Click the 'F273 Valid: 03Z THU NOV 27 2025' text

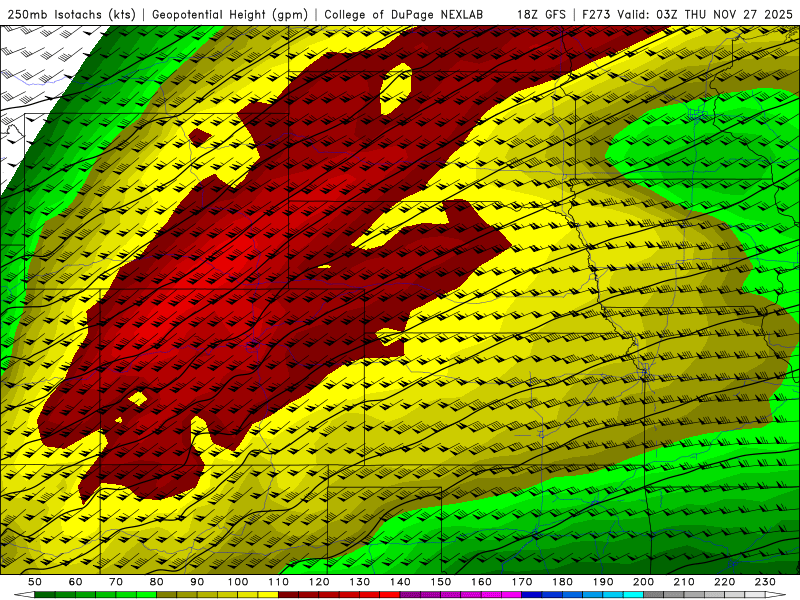point(687,15)
